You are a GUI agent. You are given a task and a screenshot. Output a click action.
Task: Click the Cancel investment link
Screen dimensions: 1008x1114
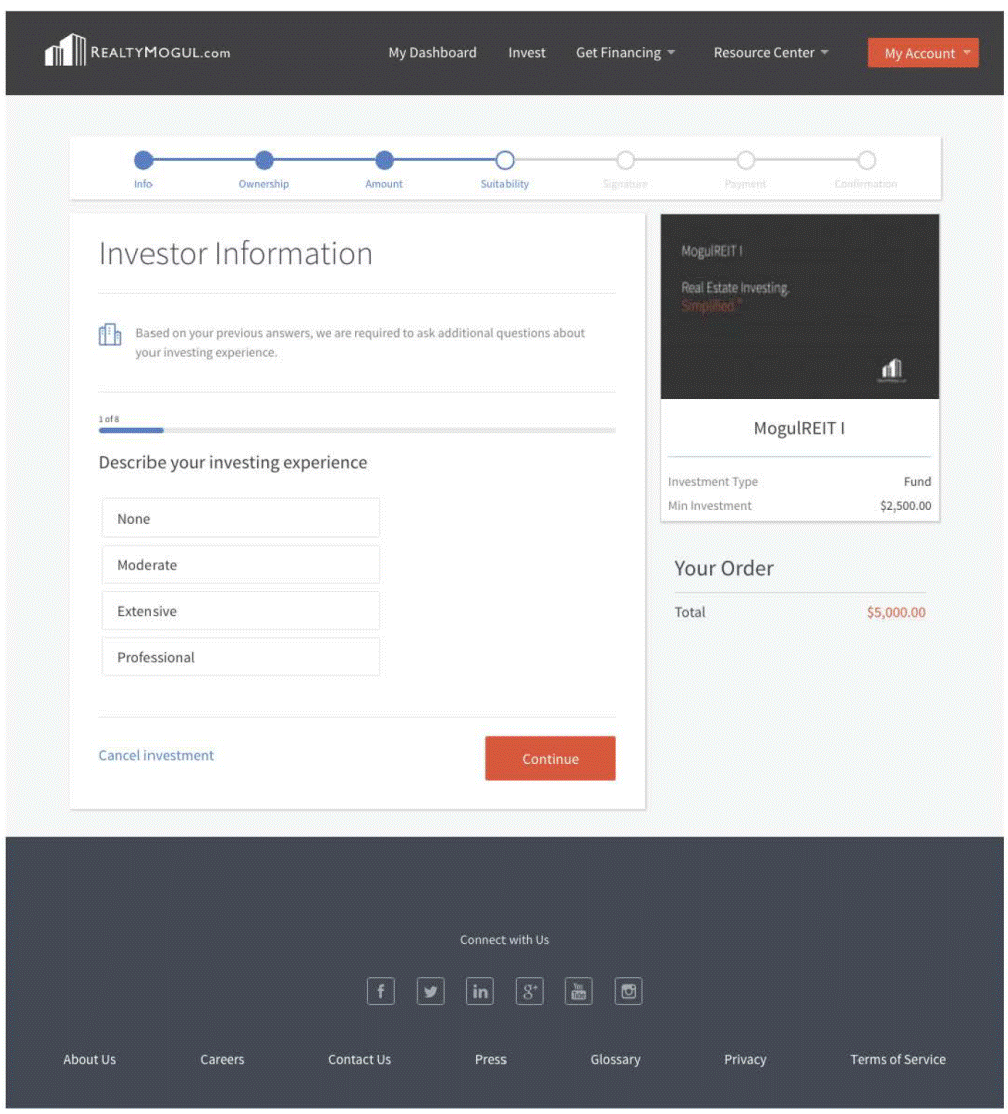pos(156,755)
